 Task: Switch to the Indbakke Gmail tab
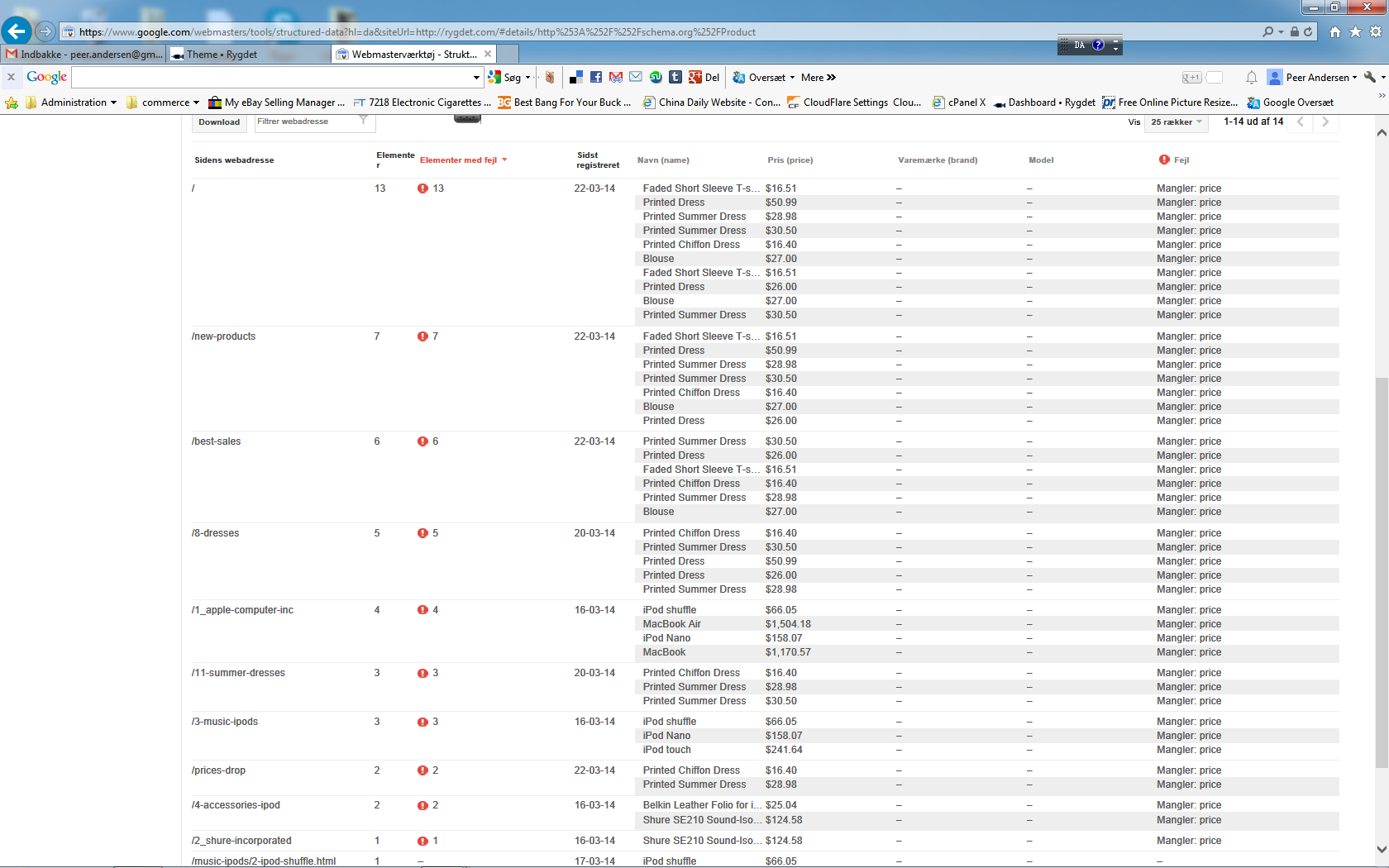[84, 54]
